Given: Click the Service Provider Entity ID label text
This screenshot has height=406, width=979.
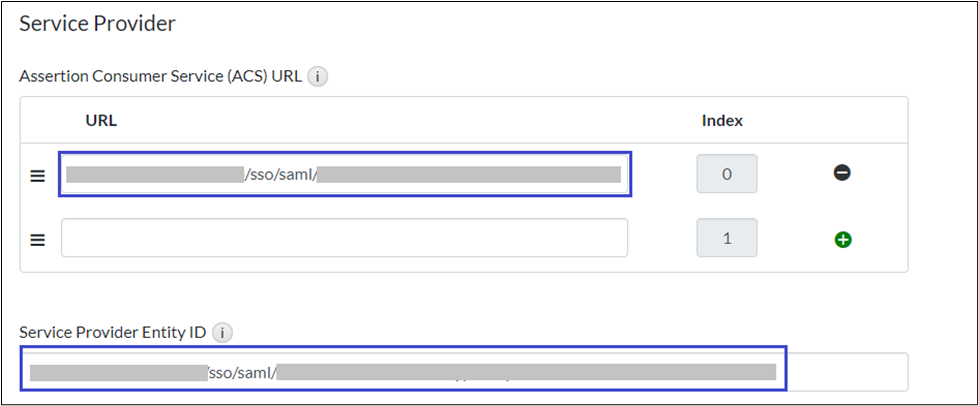Looking at the screenshot, I should tap(113, 333).
